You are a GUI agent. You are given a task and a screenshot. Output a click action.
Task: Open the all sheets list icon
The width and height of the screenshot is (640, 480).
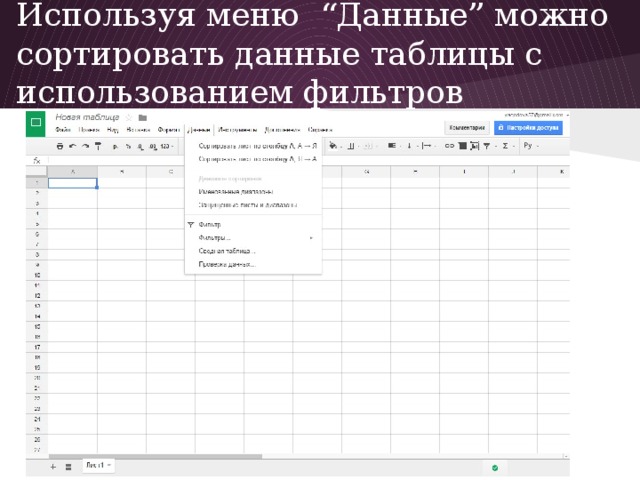[69, 467]
